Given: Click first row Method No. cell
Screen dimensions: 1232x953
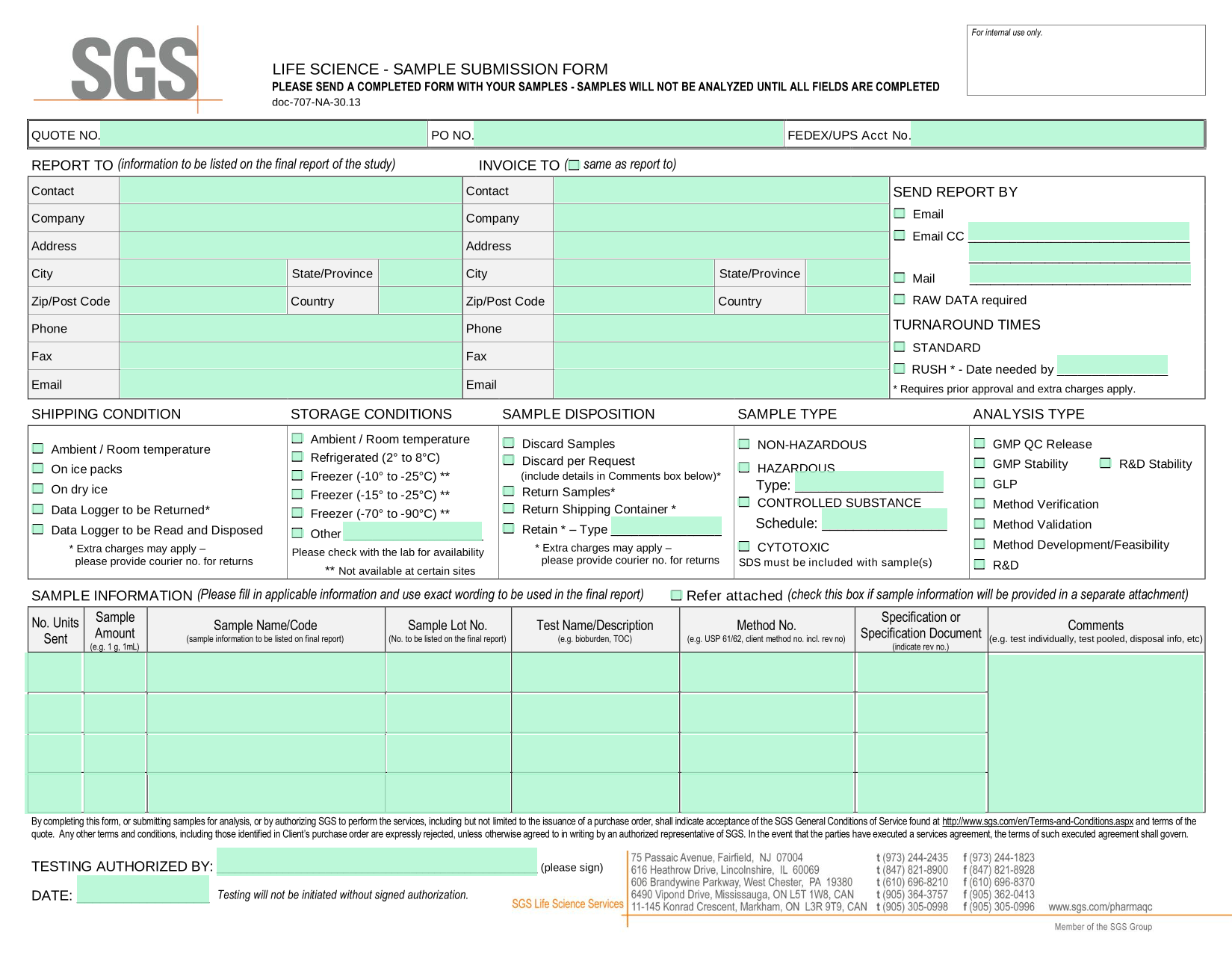Looking at the screenshot, I should (x=767, y=673).
